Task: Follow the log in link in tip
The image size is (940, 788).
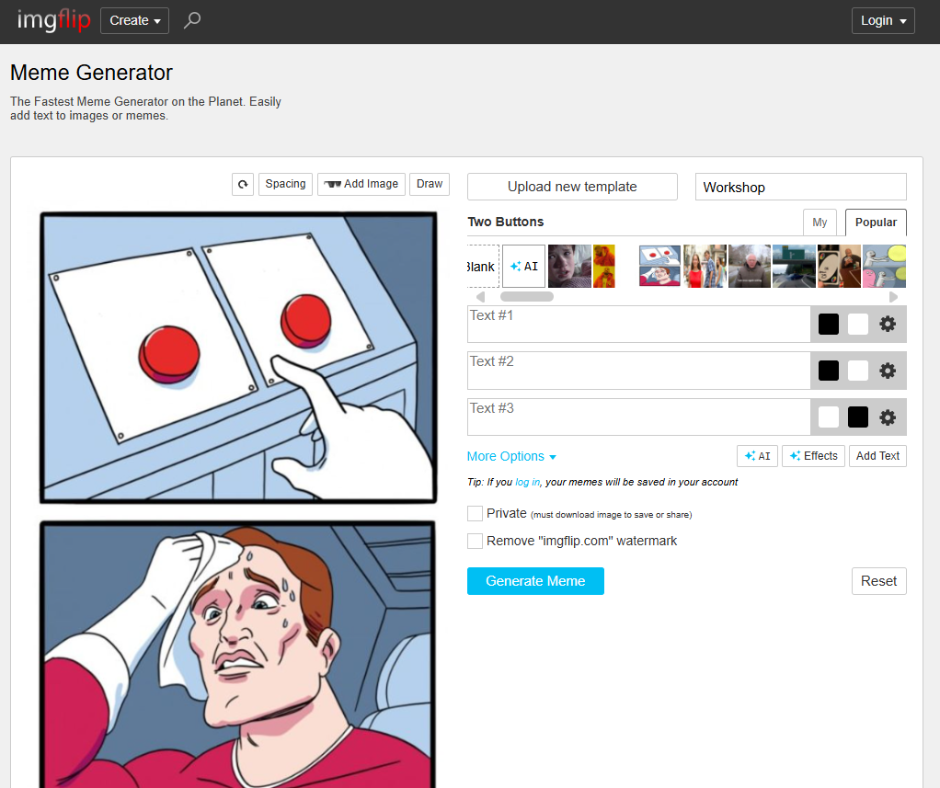Action: pyautogui.click(x=527, y=482)
